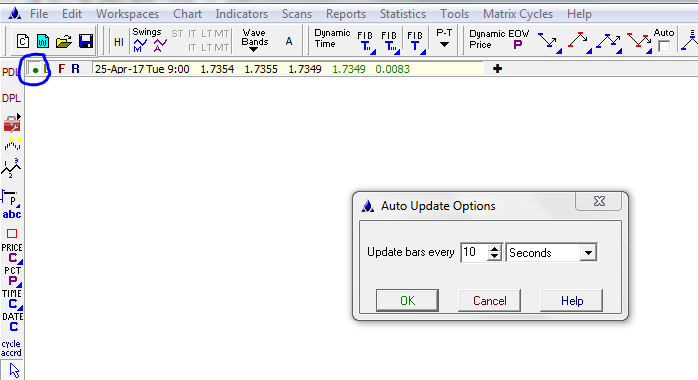Click the HI toolbar button

point(119,42)
